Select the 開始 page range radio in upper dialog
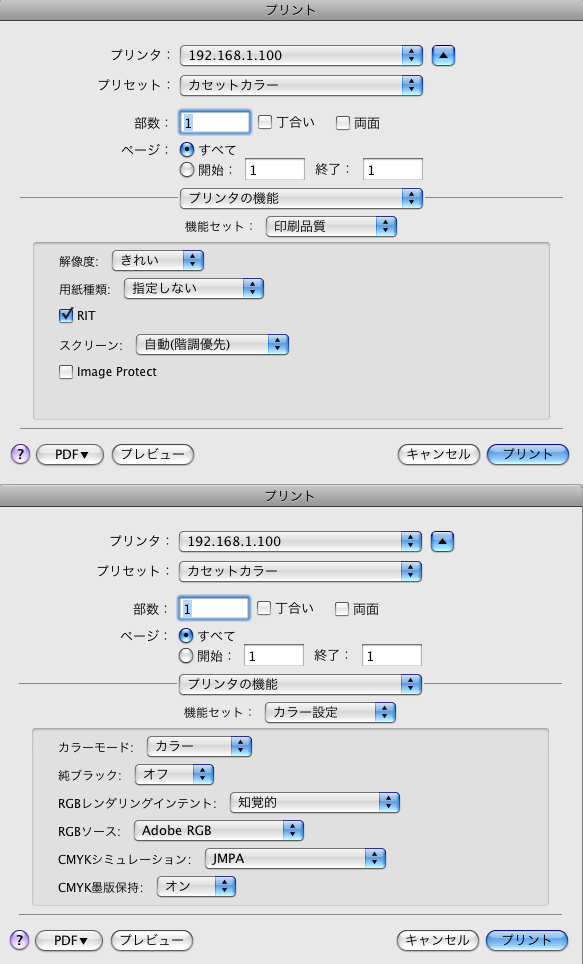Image resolution: width=583 pixels, height=964 pixels. tap(186, 169)
